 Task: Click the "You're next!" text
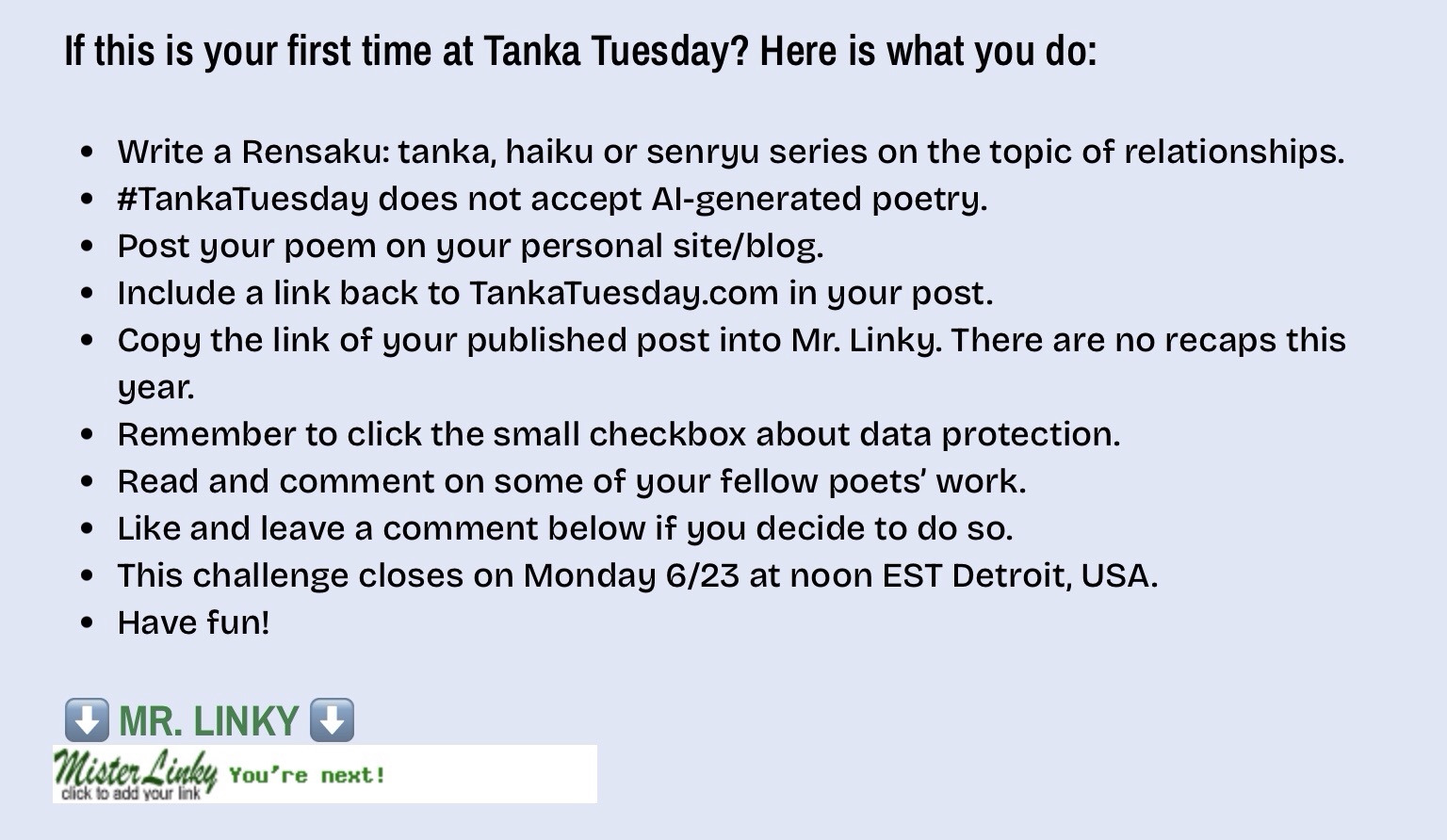307,775
